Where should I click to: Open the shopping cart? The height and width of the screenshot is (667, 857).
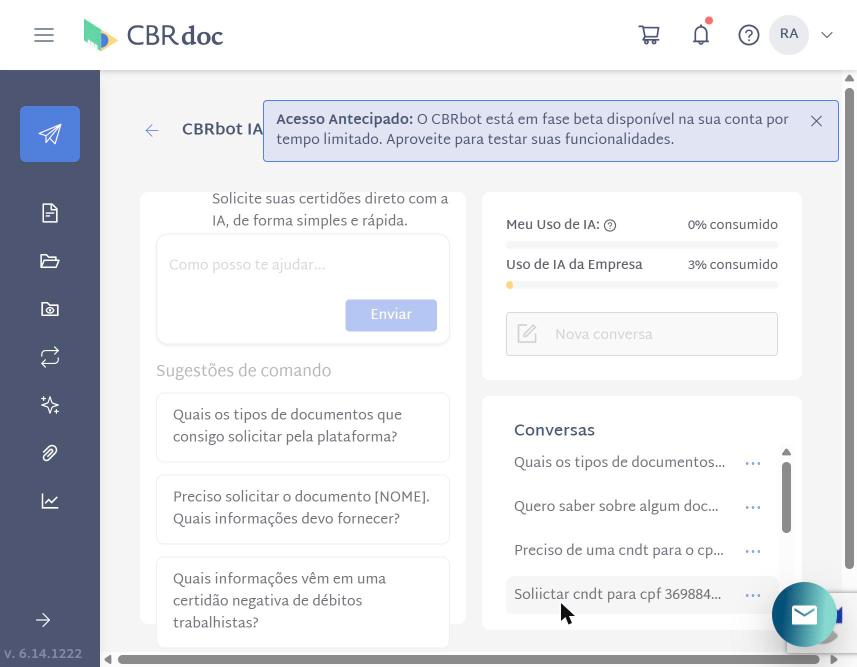click(x=649, y=35)
